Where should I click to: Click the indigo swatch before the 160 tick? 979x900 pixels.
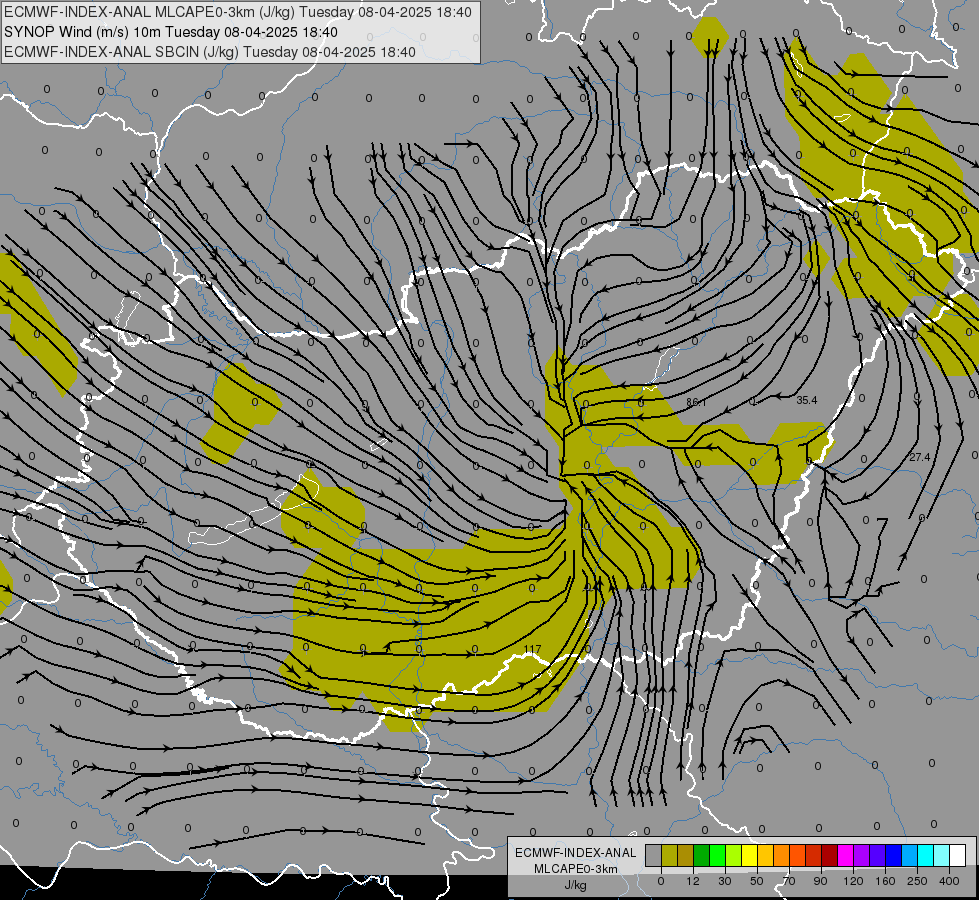(x=878, y=855)
